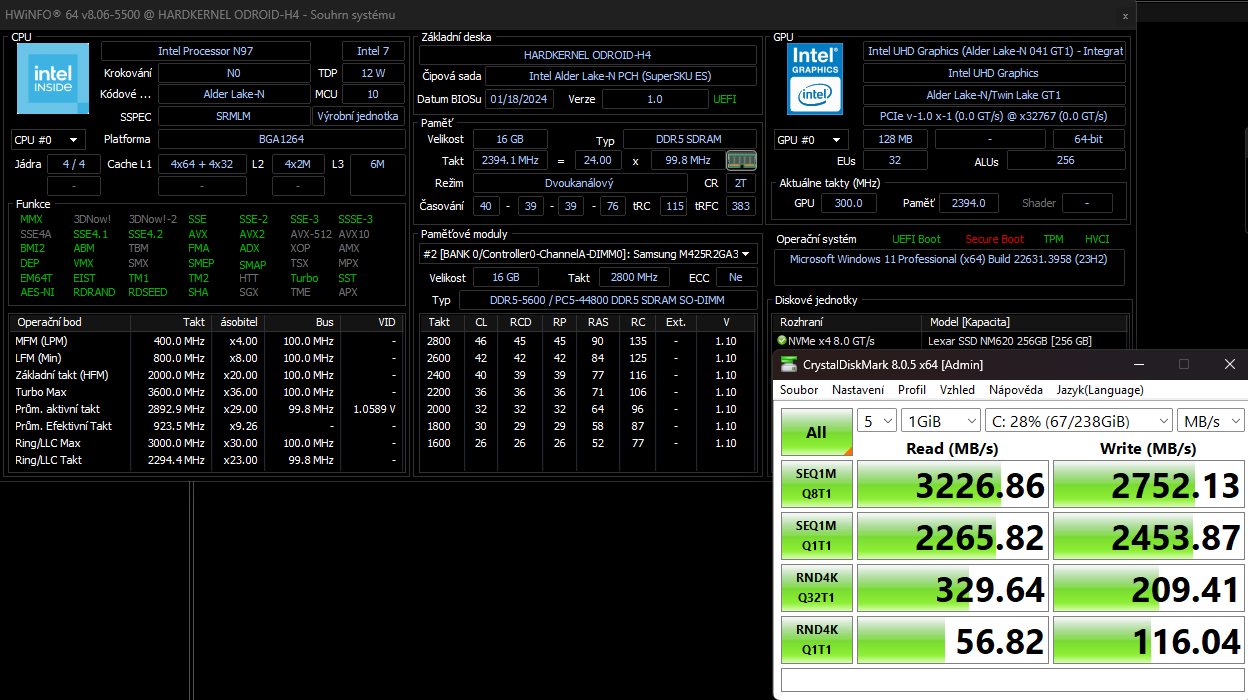
Task: Open the MB/s unit dropdown
Action: click(x=1210, y=421)
